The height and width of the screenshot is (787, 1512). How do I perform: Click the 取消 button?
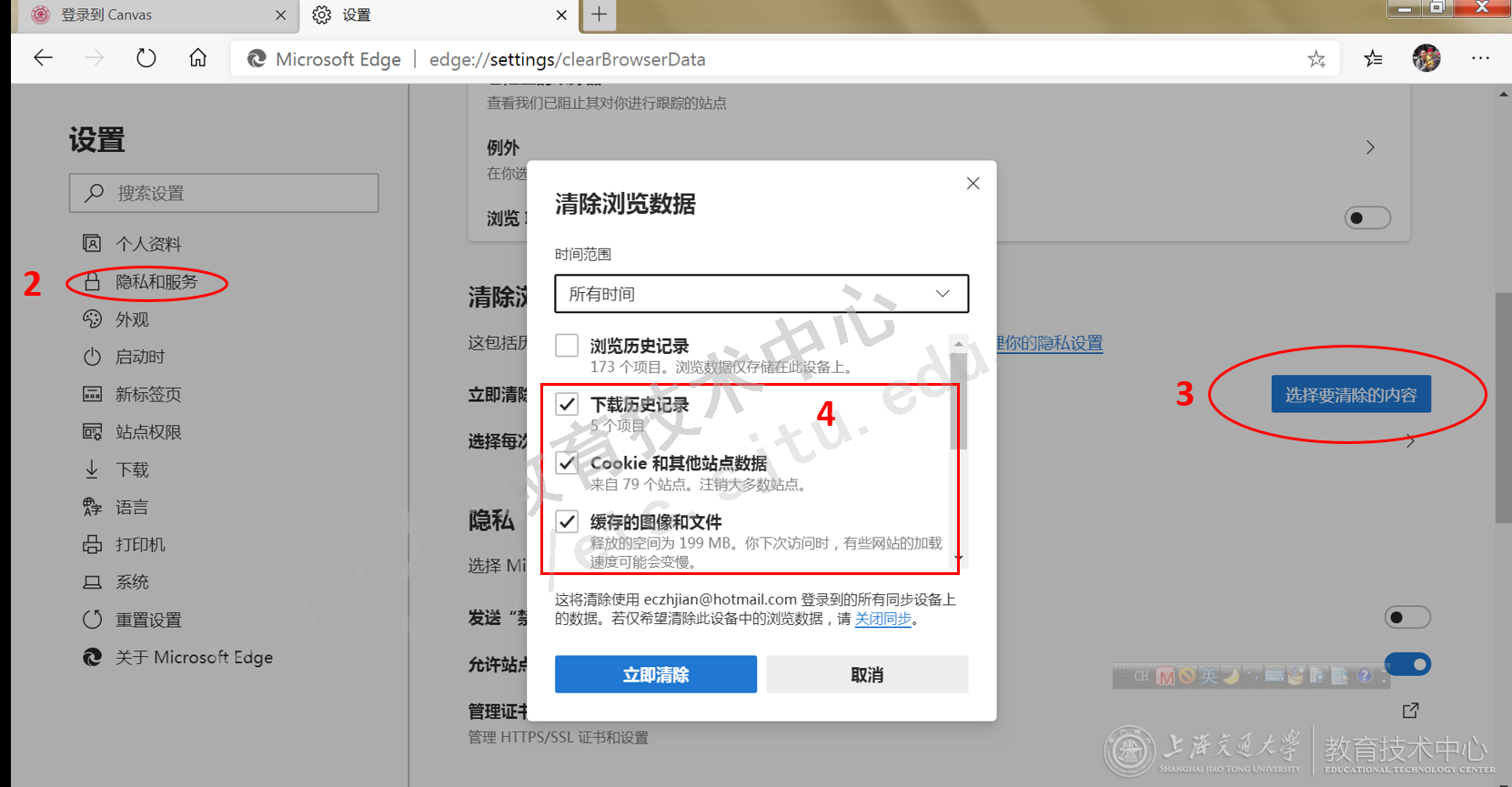867,674
